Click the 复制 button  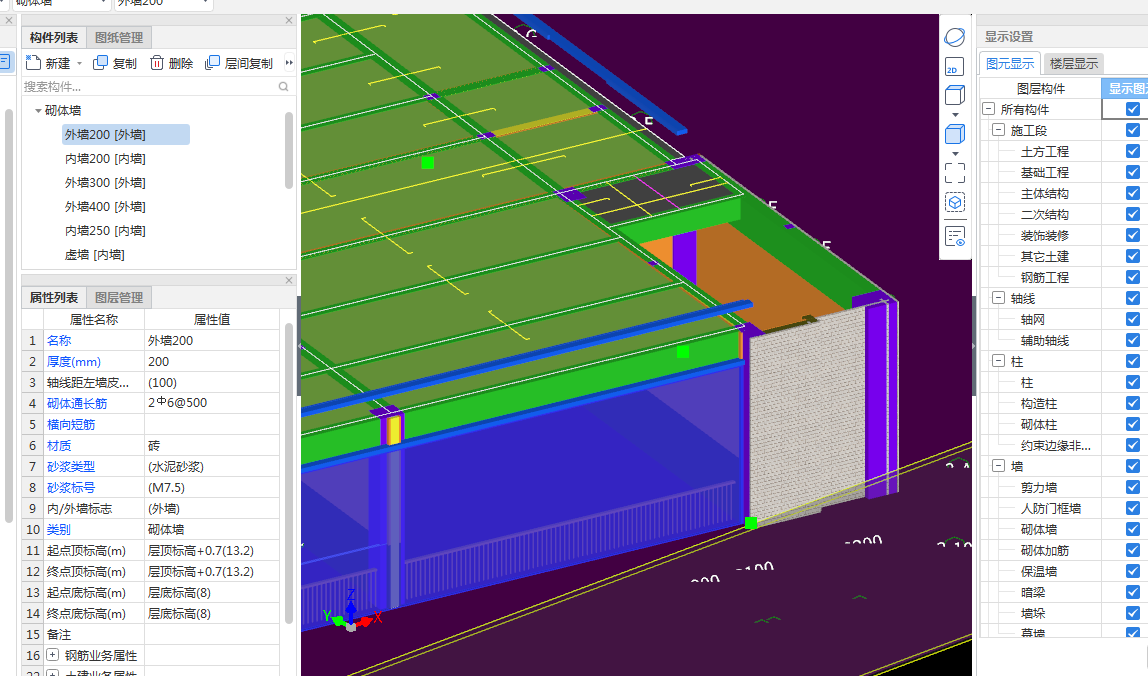(x=115, y=64)
